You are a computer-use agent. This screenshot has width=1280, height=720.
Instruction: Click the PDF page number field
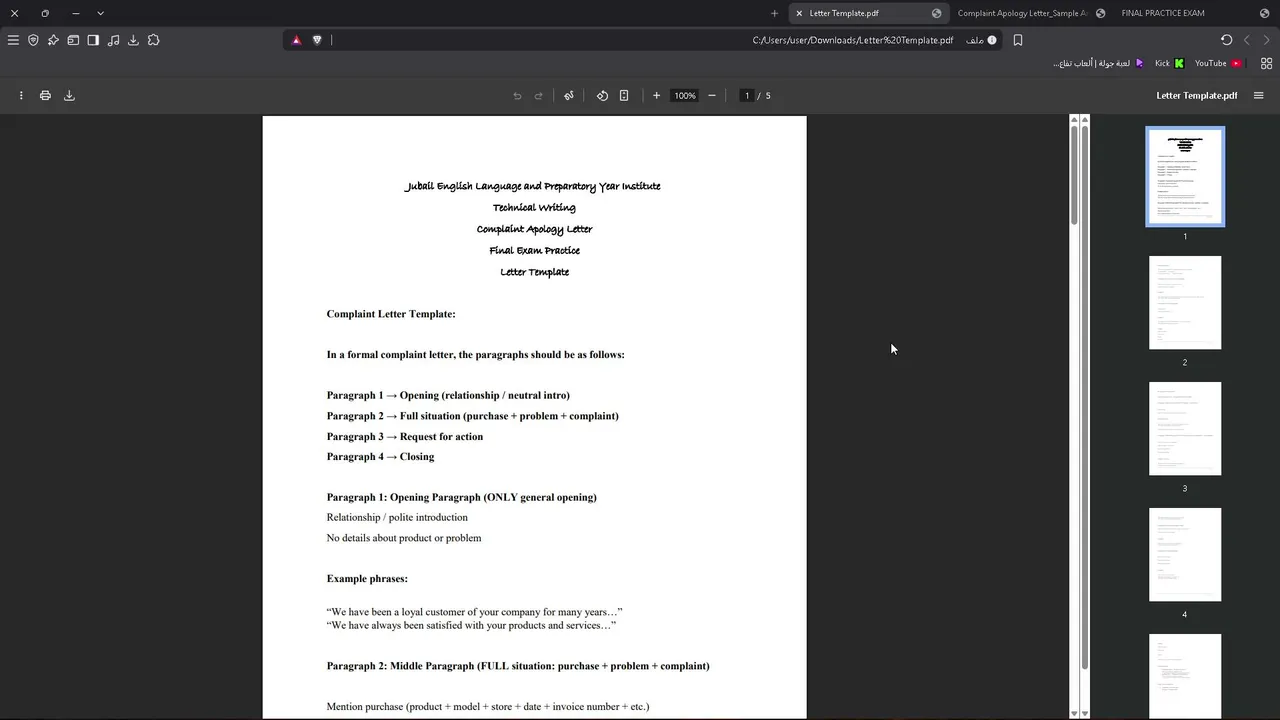tap(746, 96)
